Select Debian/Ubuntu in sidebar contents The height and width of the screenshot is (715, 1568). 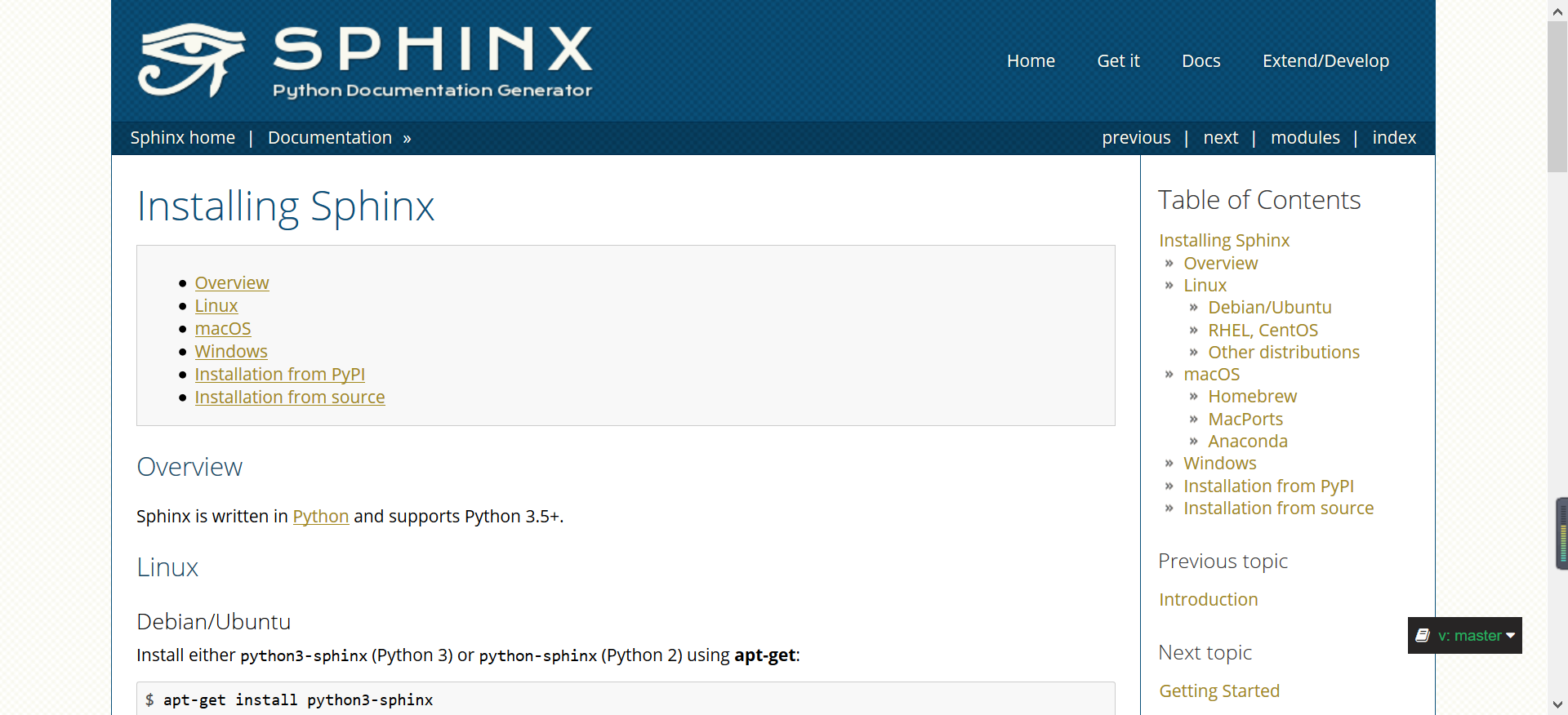[x=1270, y=308]
